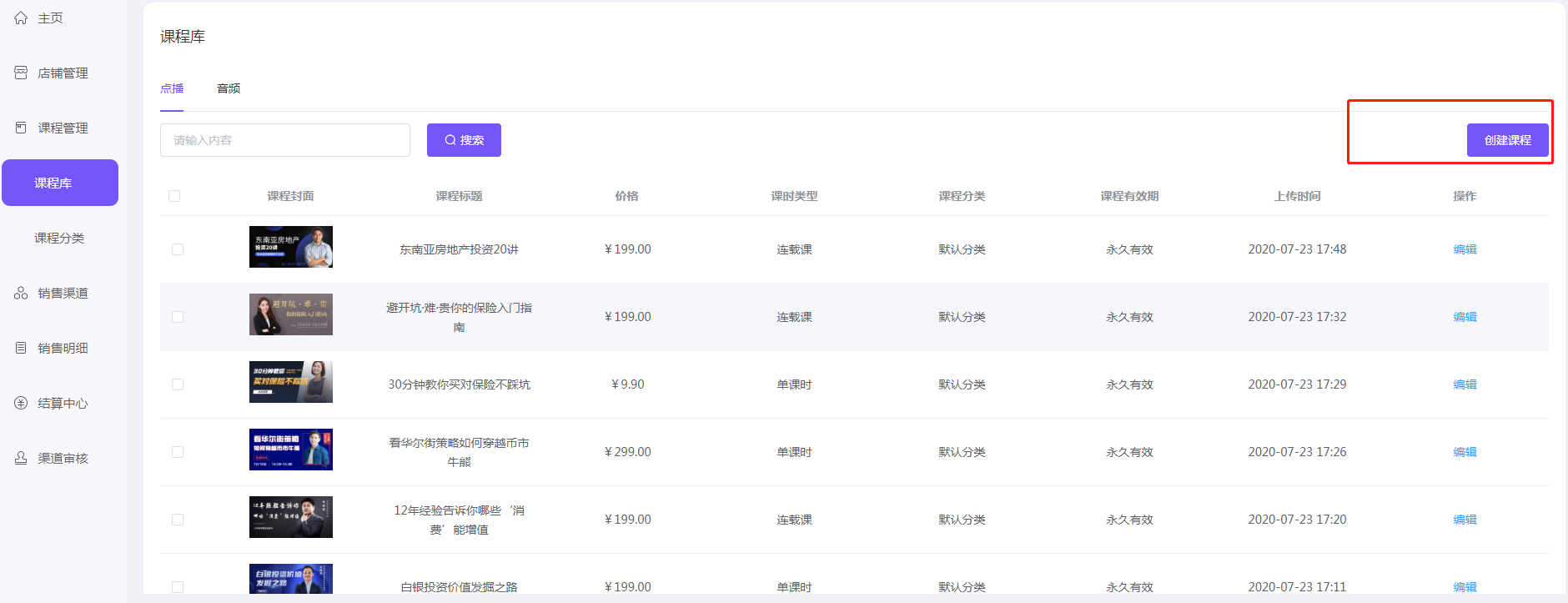Image resolution: width=1568 pixels, height=603 pixels.
Task: Click the shop icon beside 店铺管理
Action: point(21,73)
